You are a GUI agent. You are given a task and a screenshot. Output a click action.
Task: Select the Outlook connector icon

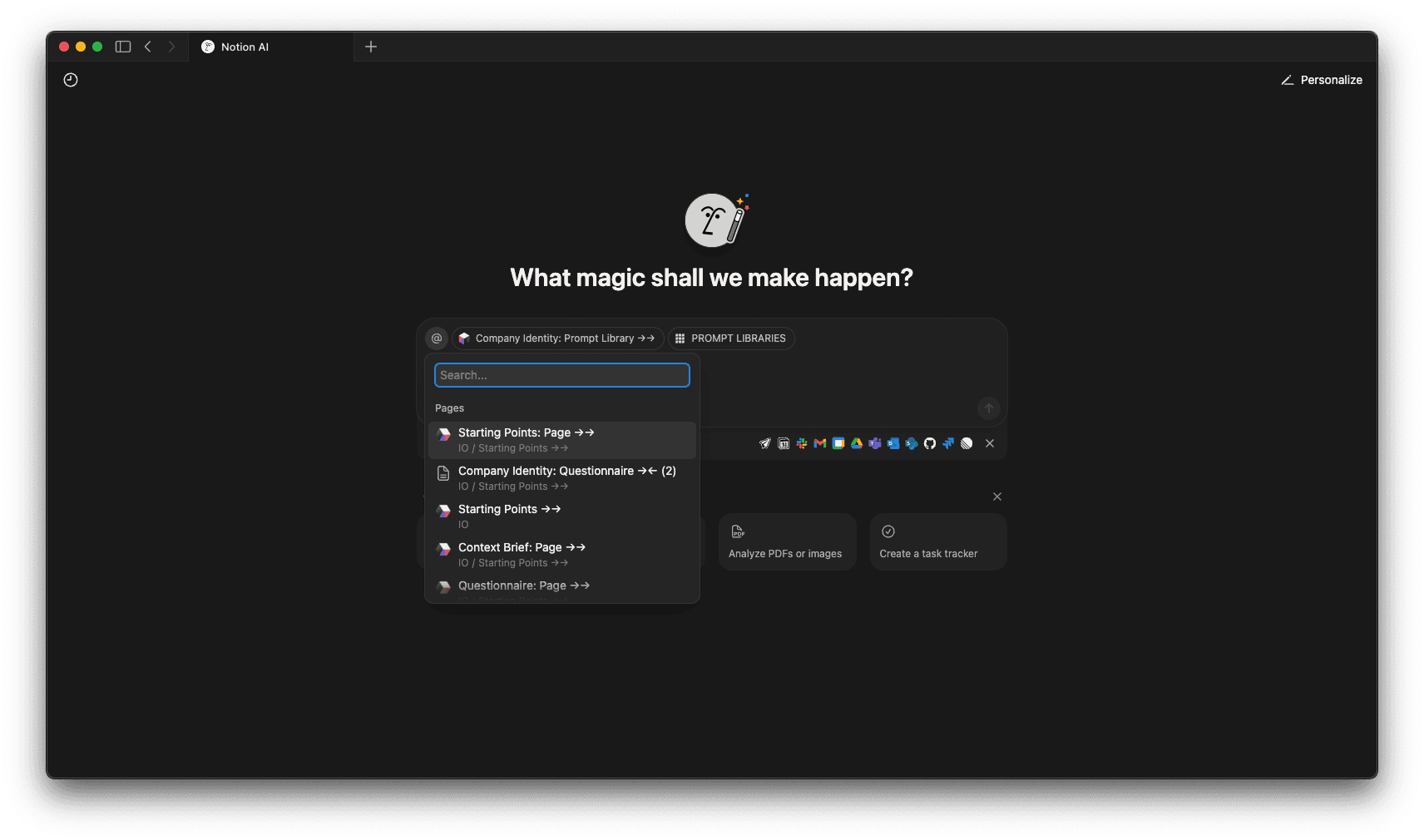coord(893,443)
